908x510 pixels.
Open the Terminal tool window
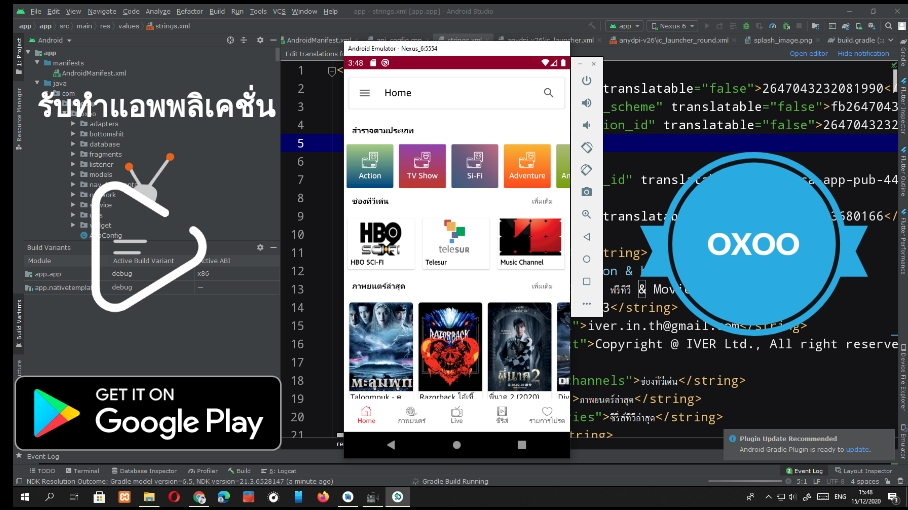tap(83, 471)
